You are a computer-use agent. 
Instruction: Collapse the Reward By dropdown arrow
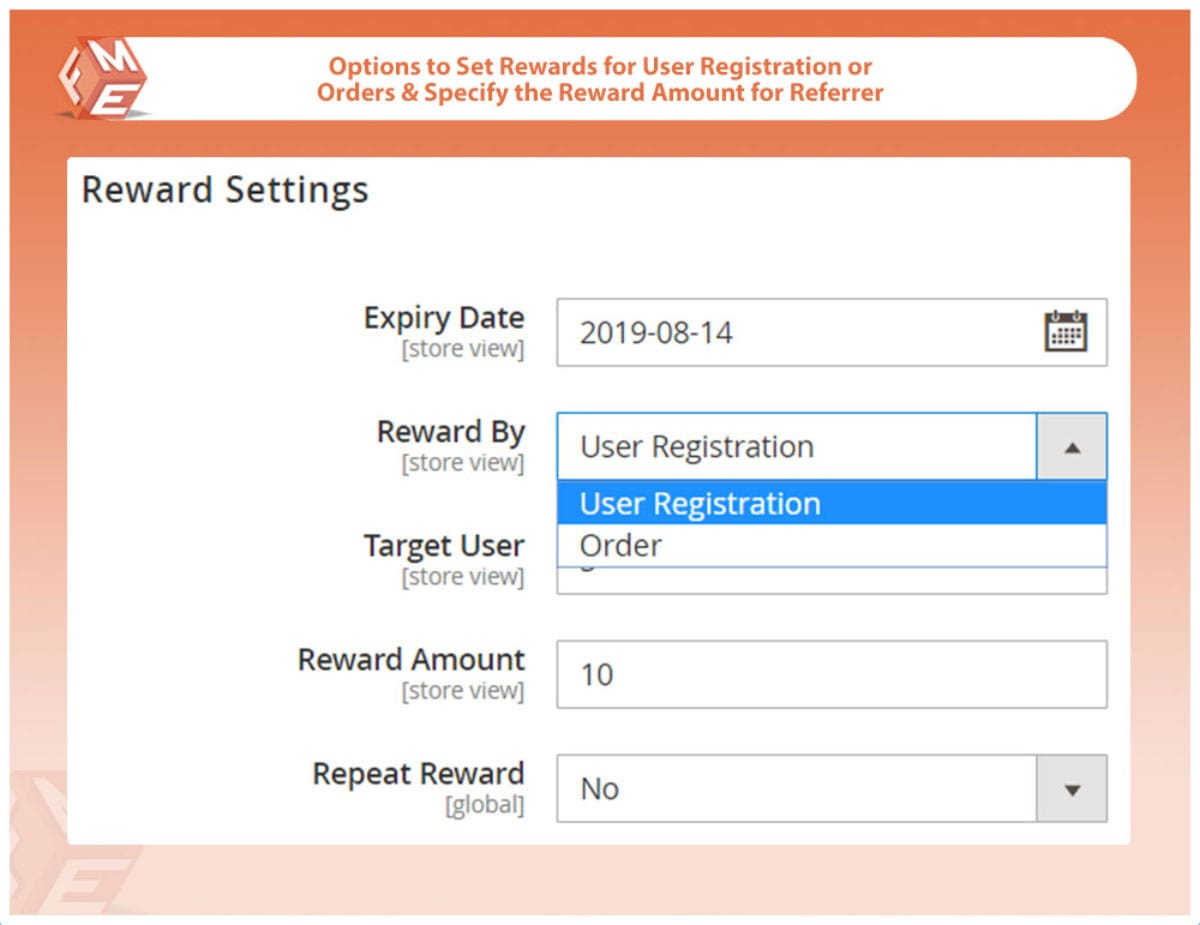[1072, 447]
